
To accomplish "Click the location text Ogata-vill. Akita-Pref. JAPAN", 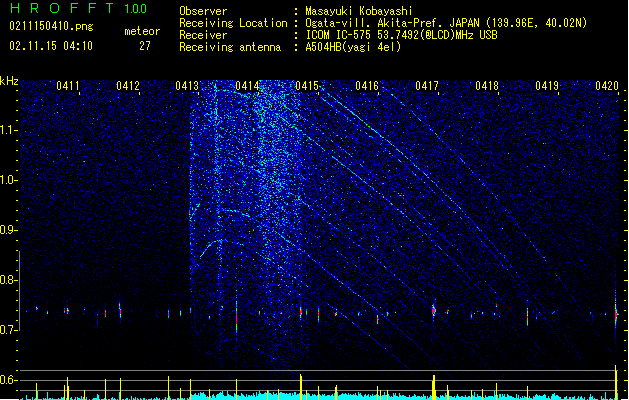I will [x=392, y=23].
